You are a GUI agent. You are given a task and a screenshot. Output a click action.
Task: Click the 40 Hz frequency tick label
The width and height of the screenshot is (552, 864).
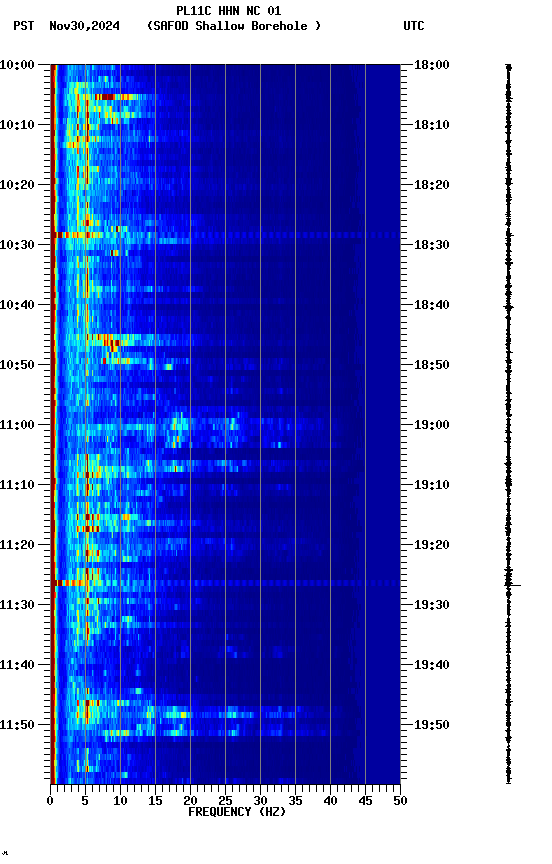330,802
